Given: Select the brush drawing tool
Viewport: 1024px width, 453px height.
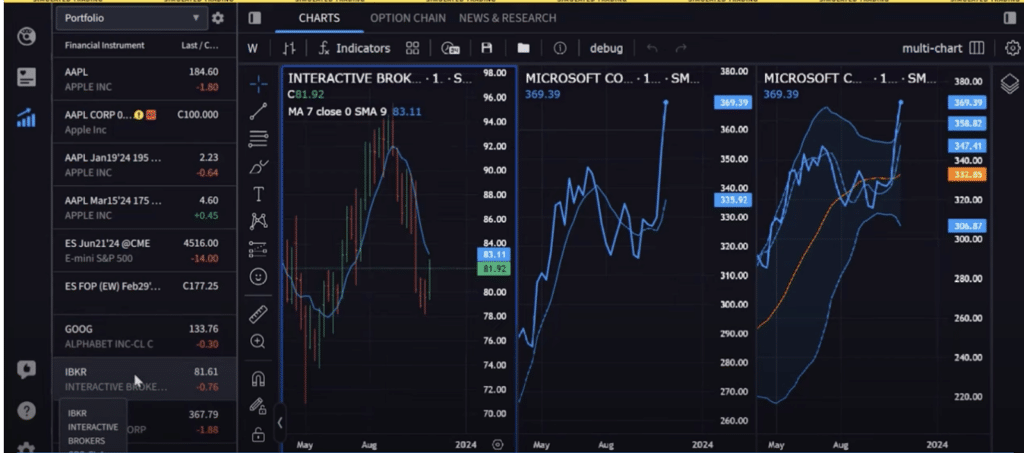Looking at the screenshot, I should pyautogui.click(x=259, y=166).
